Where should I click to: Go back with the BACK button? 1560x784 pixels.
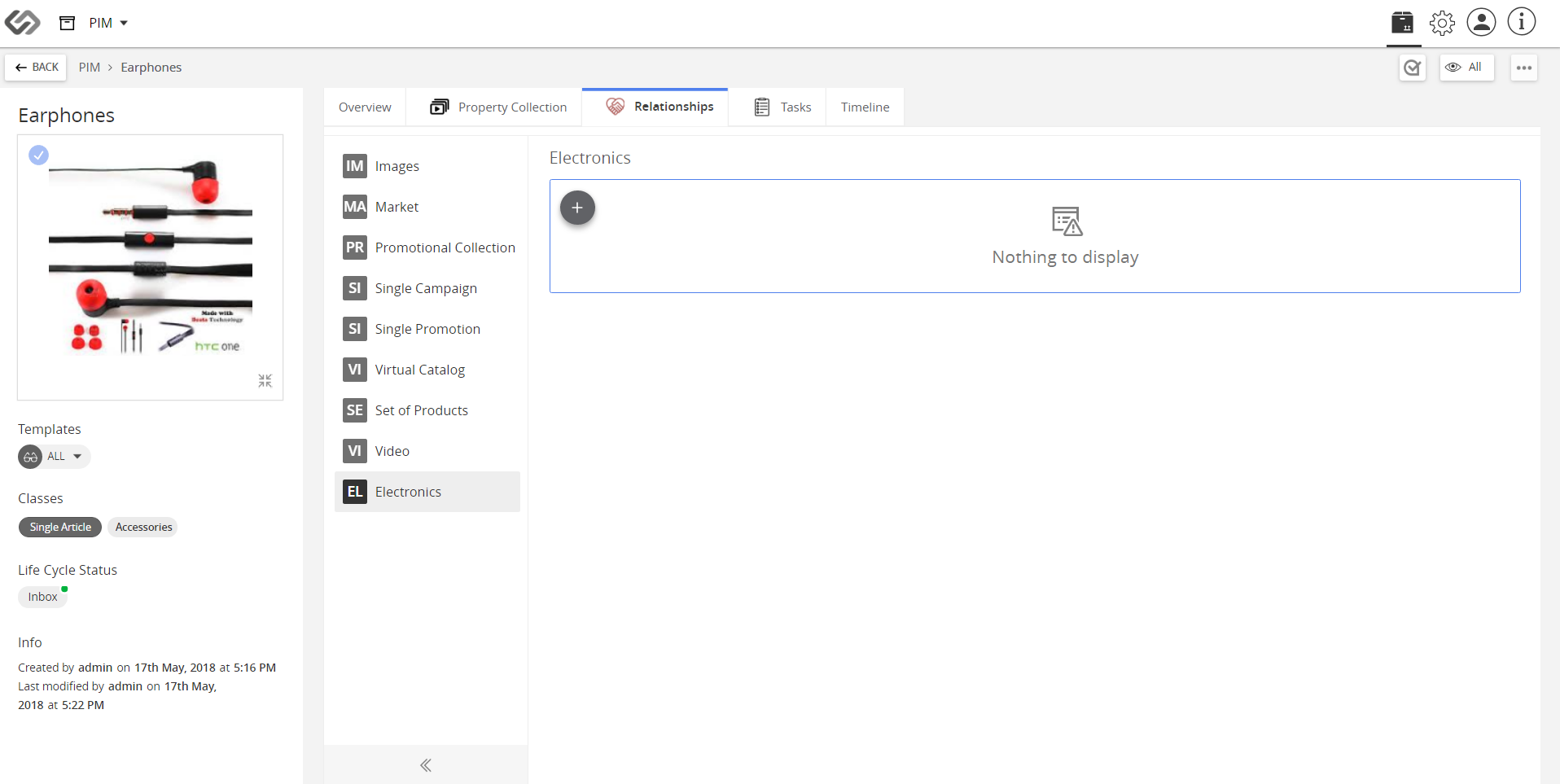(x=36, y=68)
